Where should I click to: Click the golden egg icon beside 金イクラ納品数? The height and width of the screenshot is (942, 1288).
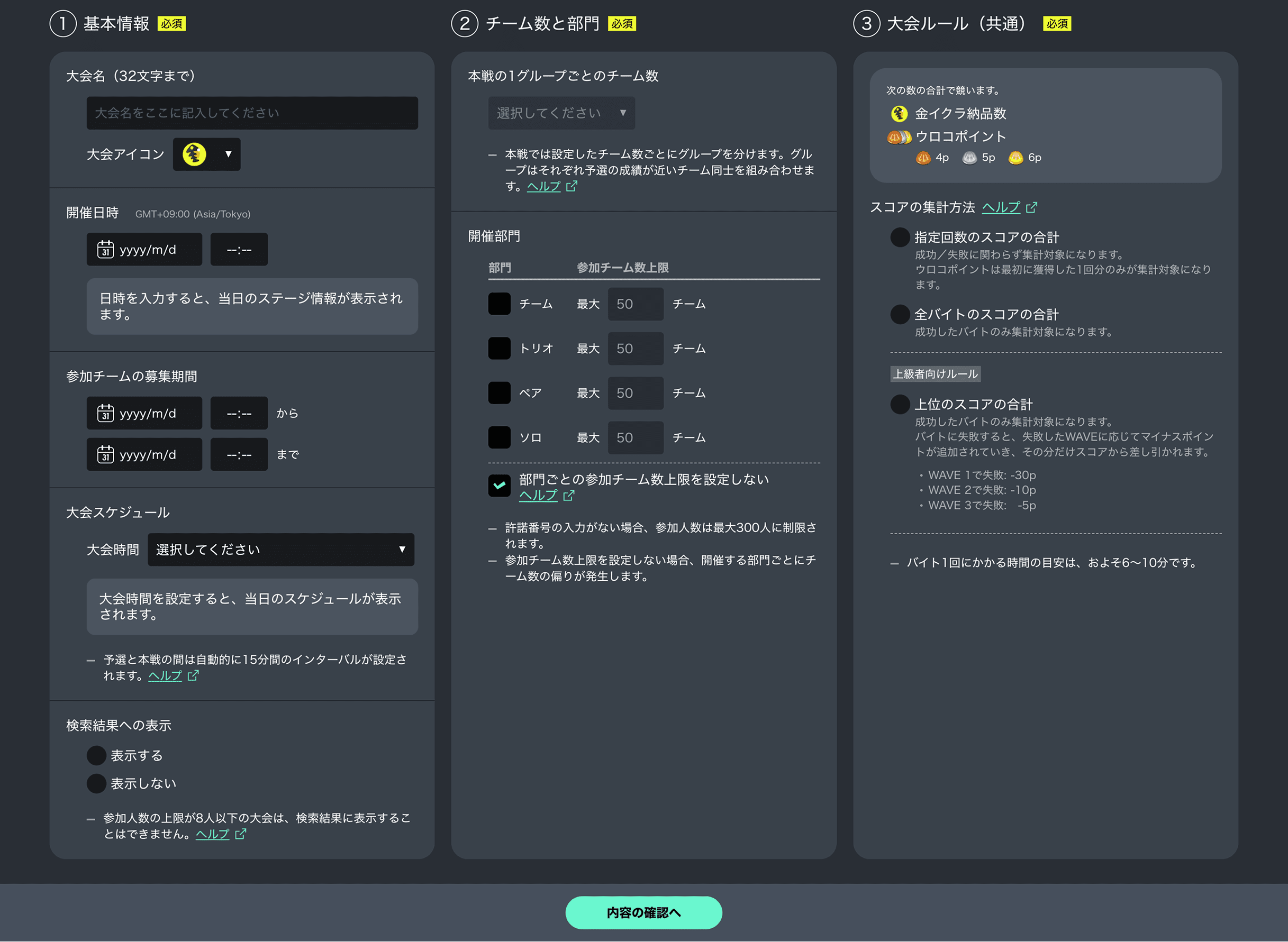click(x=899, y=114)
